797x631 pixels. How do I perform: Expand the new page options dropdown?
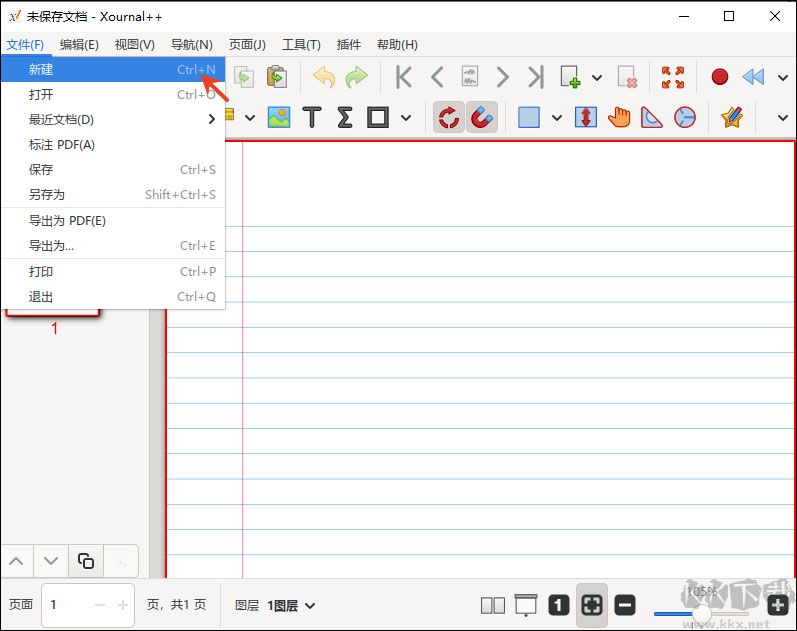click(x=597, y=78)
